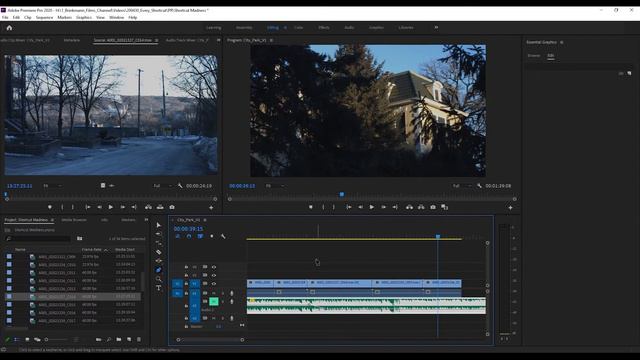640x360 pixels.
Task: Select the Track Select Forward tool
Action: point(159,234)
